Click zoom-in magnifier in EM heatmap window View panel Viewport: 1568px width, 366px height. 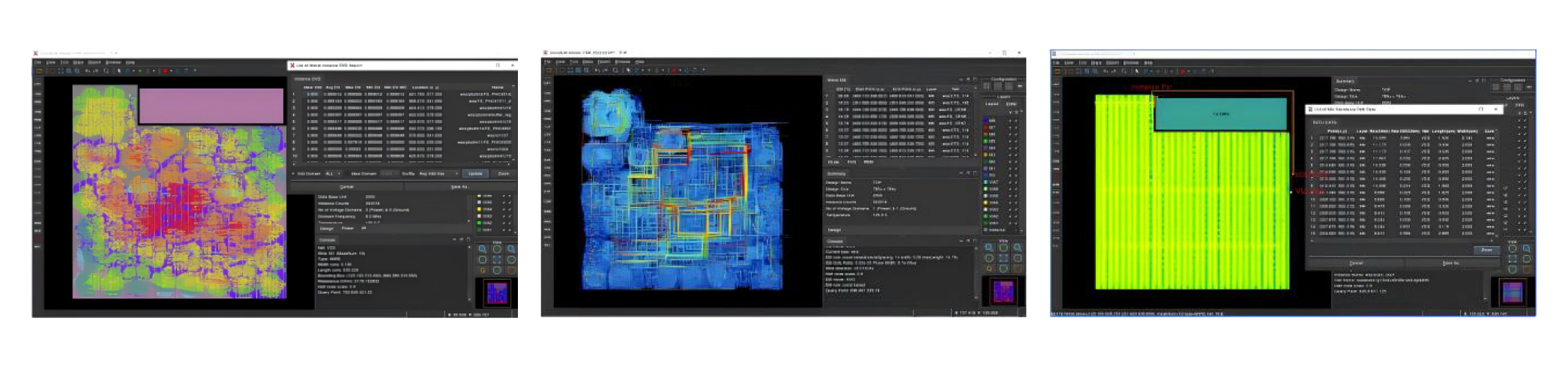(989, 247)
